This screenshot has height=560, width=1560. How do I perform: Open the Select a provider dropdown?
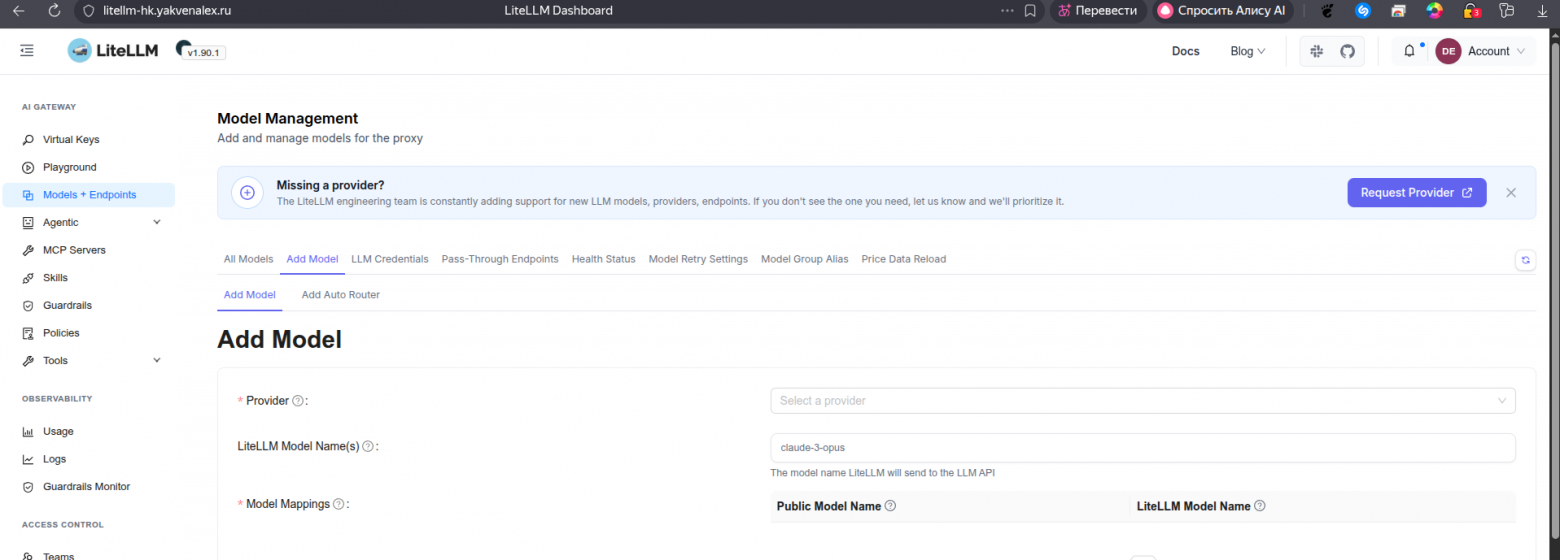(1143, 401)
